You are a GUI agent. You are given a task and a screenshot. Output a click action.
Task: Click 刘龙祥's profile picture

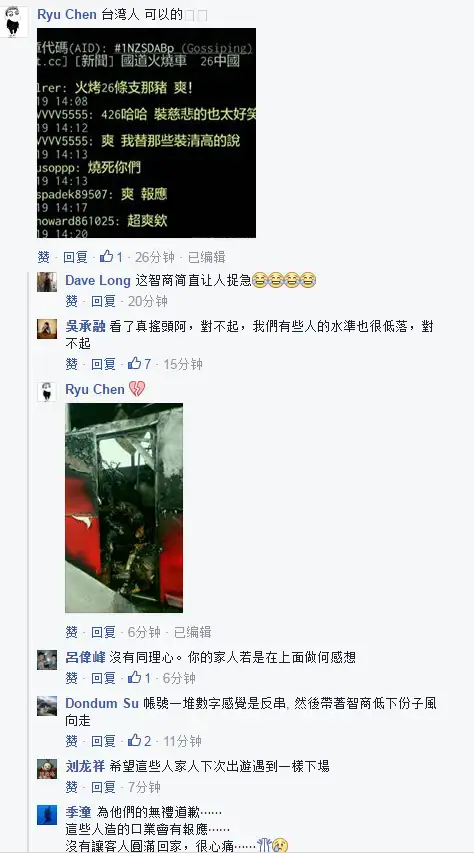tap(47, 768)
